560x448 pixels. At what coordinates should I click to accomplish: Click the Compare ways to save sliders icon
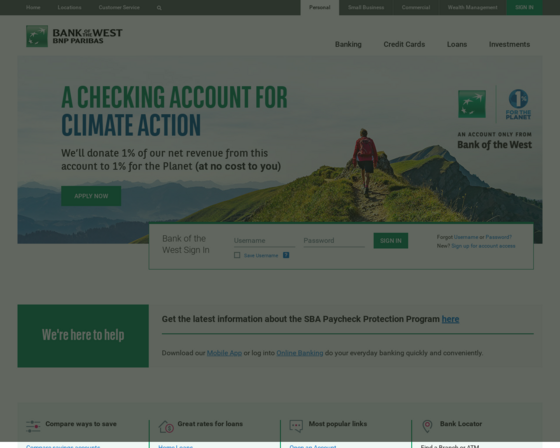point(33,426)
